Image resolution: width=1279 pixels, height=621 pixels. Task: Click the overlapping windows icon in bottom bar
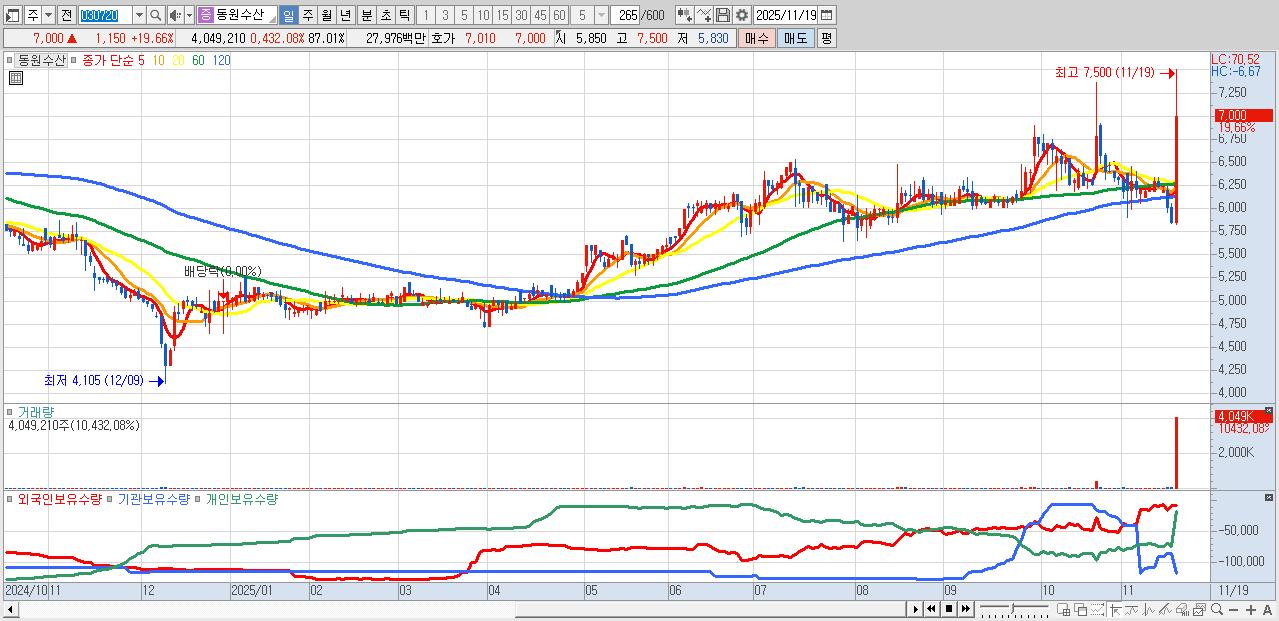(1080, 609)
